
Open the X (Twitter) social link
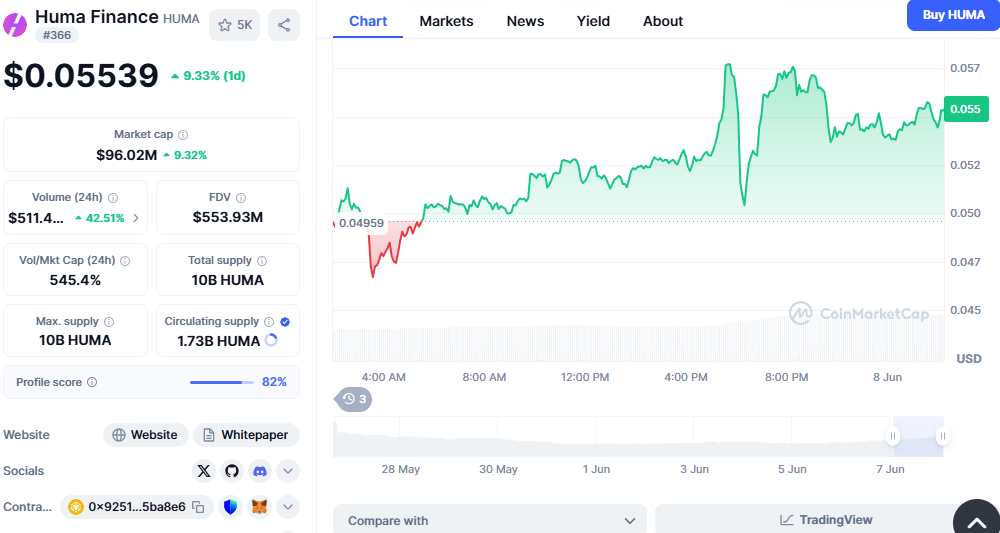[x=203, y=471]
